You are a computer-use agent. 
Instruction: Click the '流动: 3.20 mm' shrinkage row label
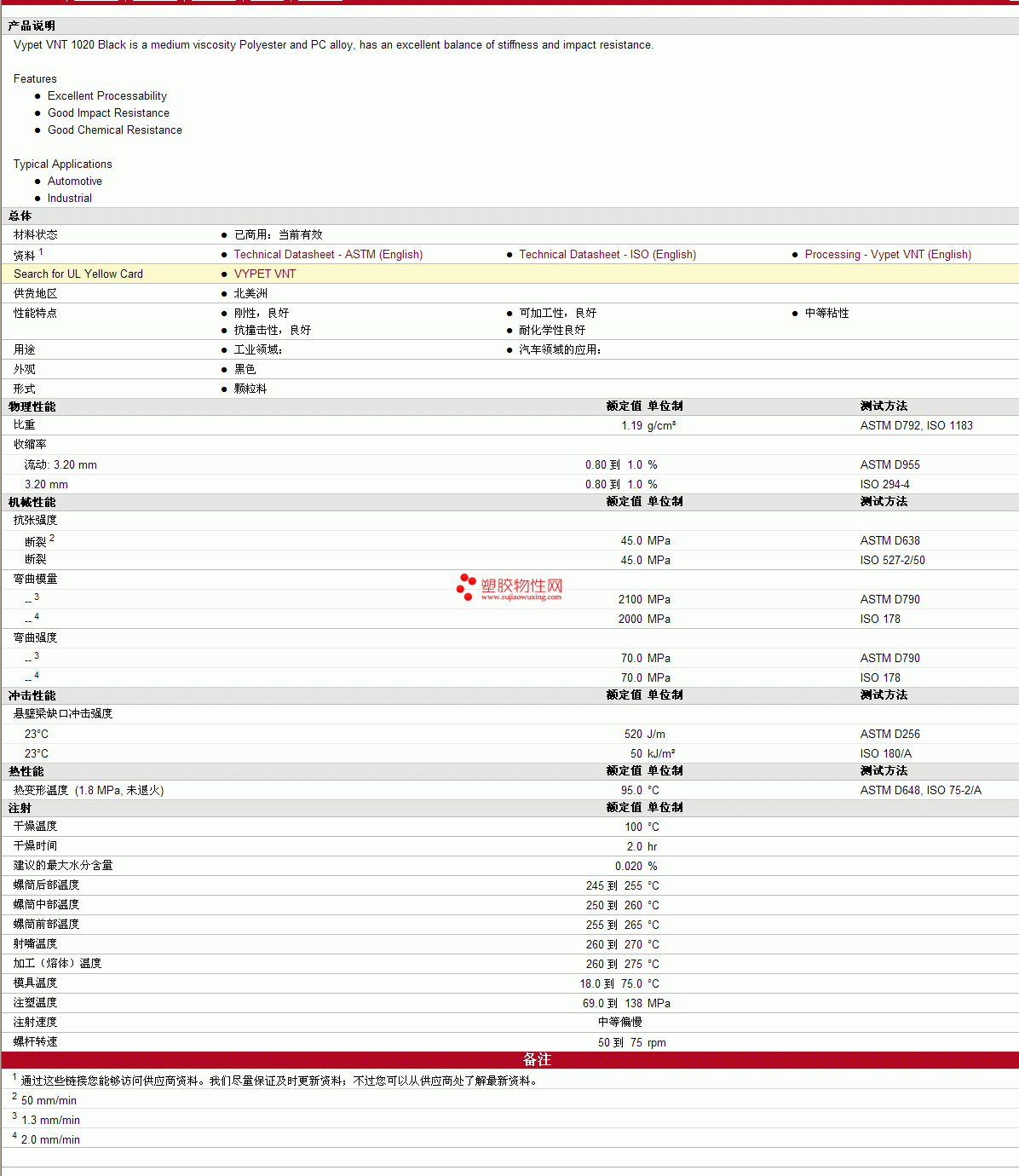point(60,464)
